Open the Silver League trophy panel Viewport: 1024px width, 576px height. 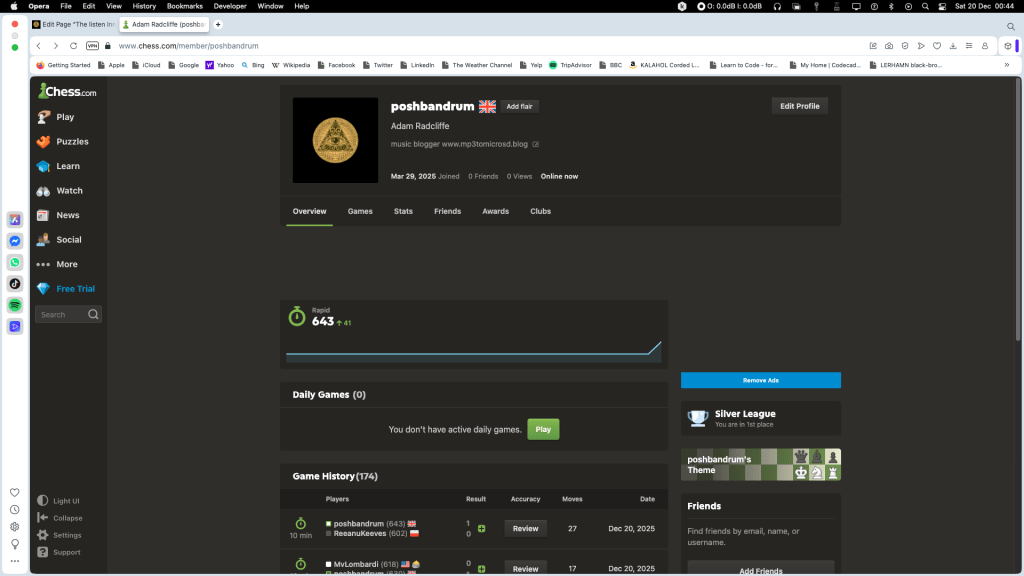[760, 418]
